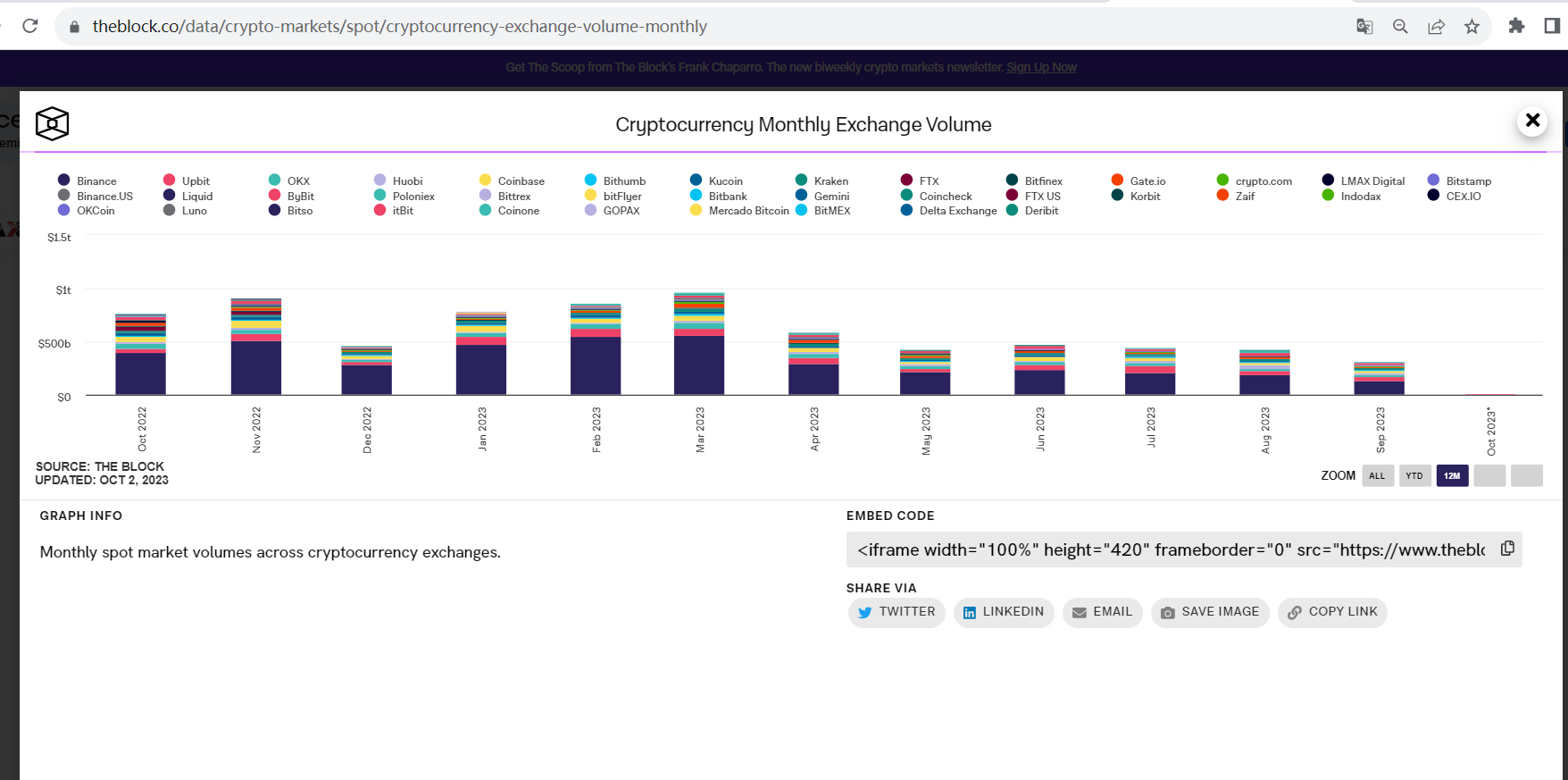The width and height of the screenshot is (1568, 780).
Task: Toggle Poloniex legend entry
Action: click(x=405, y=196)
